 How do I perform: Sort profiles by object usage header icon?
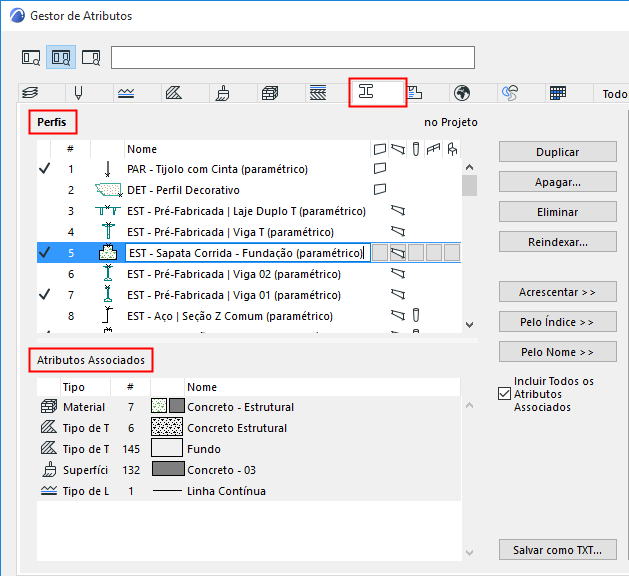(x=452, y=149)
